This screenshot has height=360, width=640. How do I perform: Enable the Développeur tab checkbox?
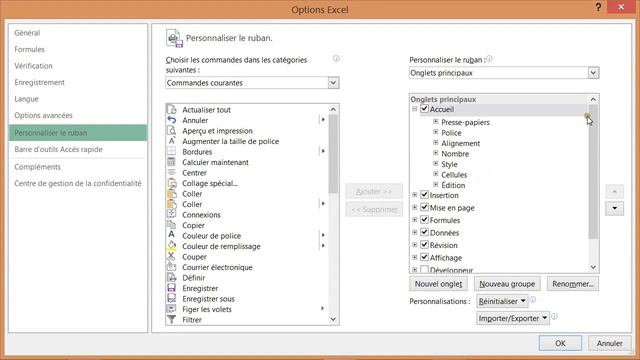(x=424, y=269)
